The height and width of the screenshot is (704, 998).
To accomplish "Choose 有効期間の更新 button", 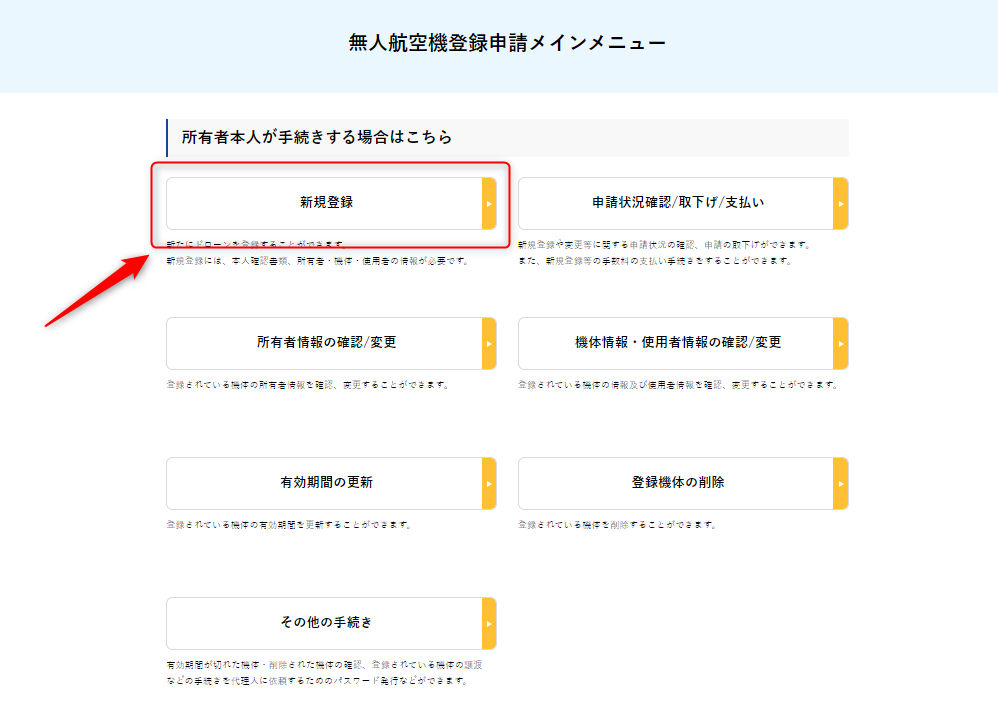I will coord(326,483).
